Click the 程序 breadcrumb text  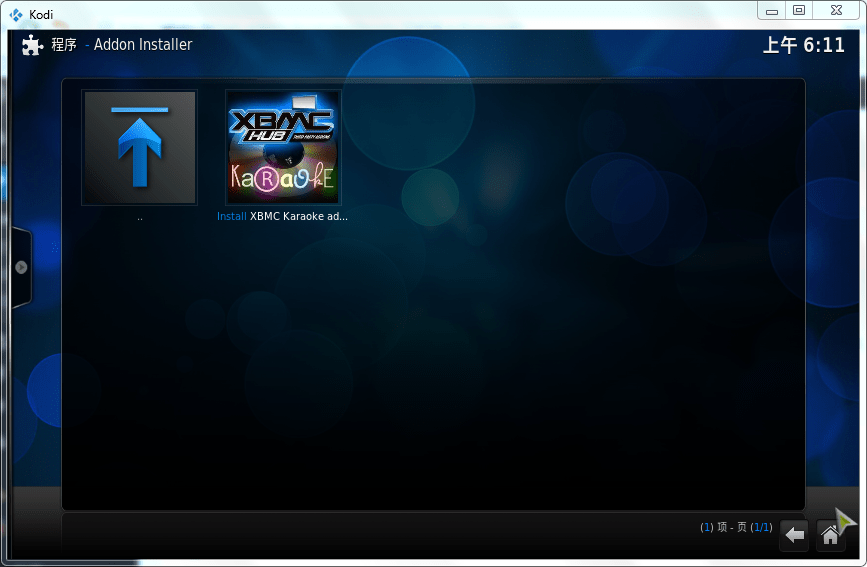pyautogui.click(x=64, y=45)
